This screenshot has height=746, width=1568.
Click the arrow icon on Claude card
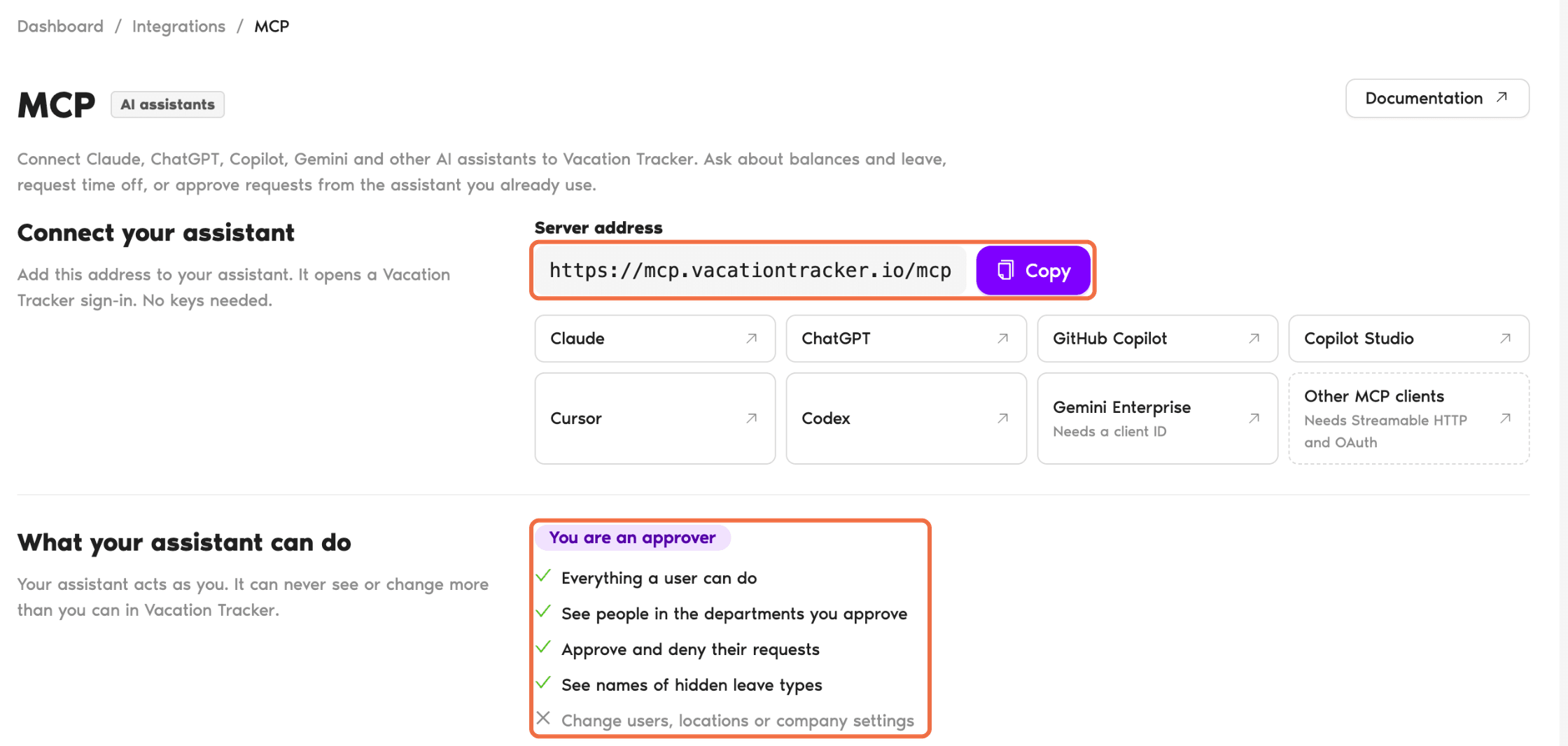point(752,339)
